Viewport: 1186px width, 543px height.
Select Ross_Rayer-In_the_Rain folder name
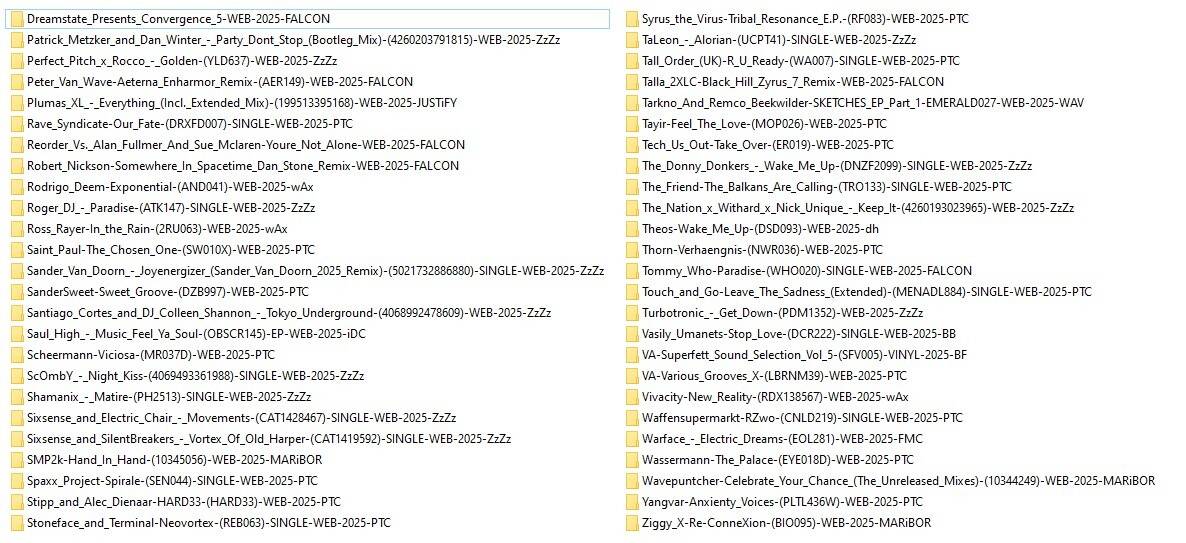tap(157, 228)
